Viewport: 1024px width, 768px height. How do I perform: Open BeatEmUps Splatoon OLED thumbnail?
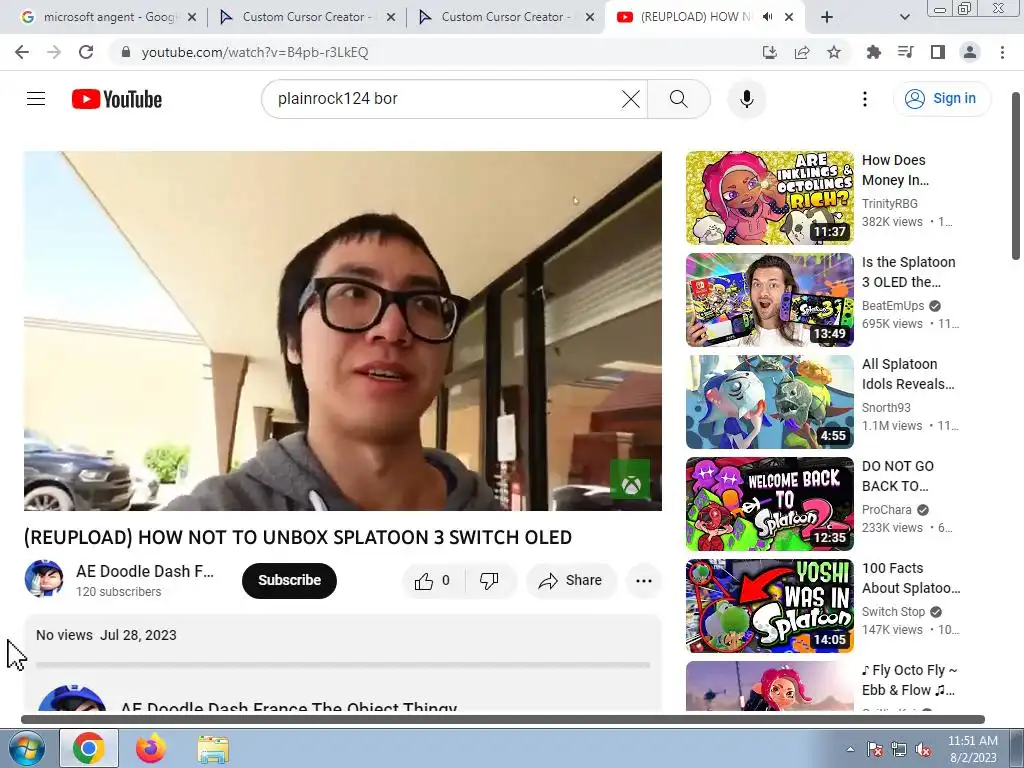pos(770,300)
